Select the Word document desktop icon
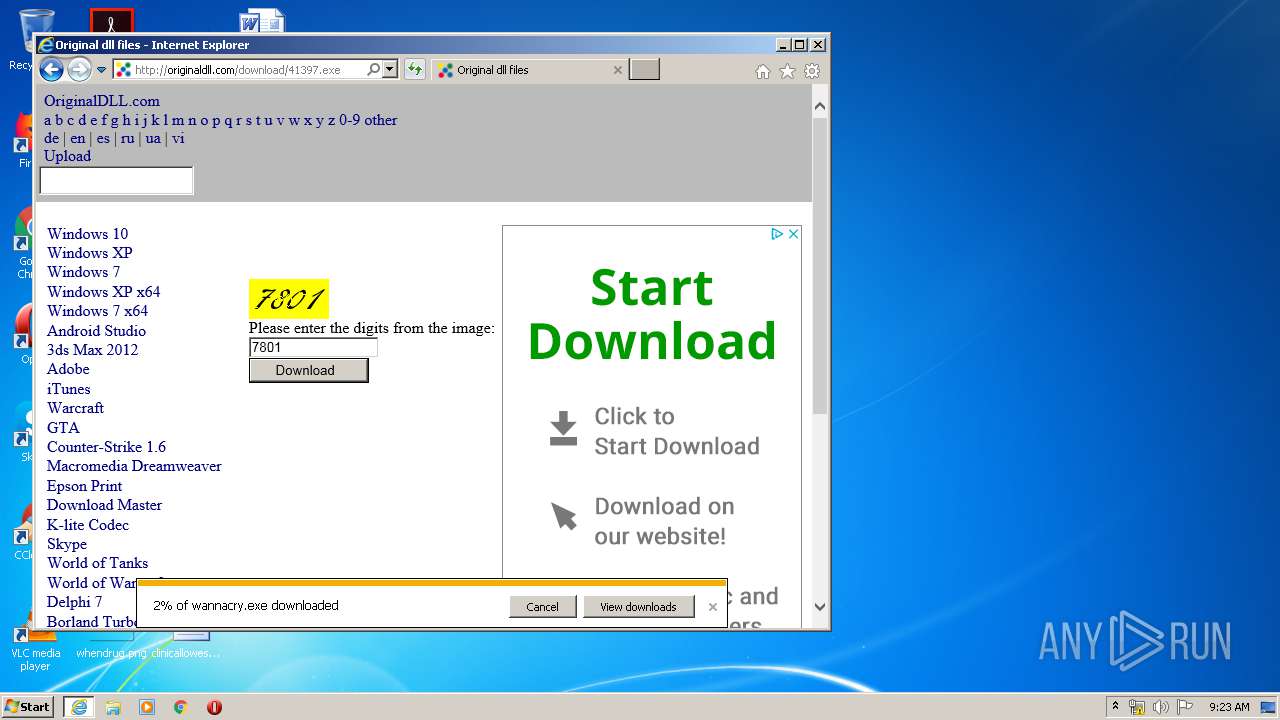Screen dimensions: 1280x720 (262, 21)
